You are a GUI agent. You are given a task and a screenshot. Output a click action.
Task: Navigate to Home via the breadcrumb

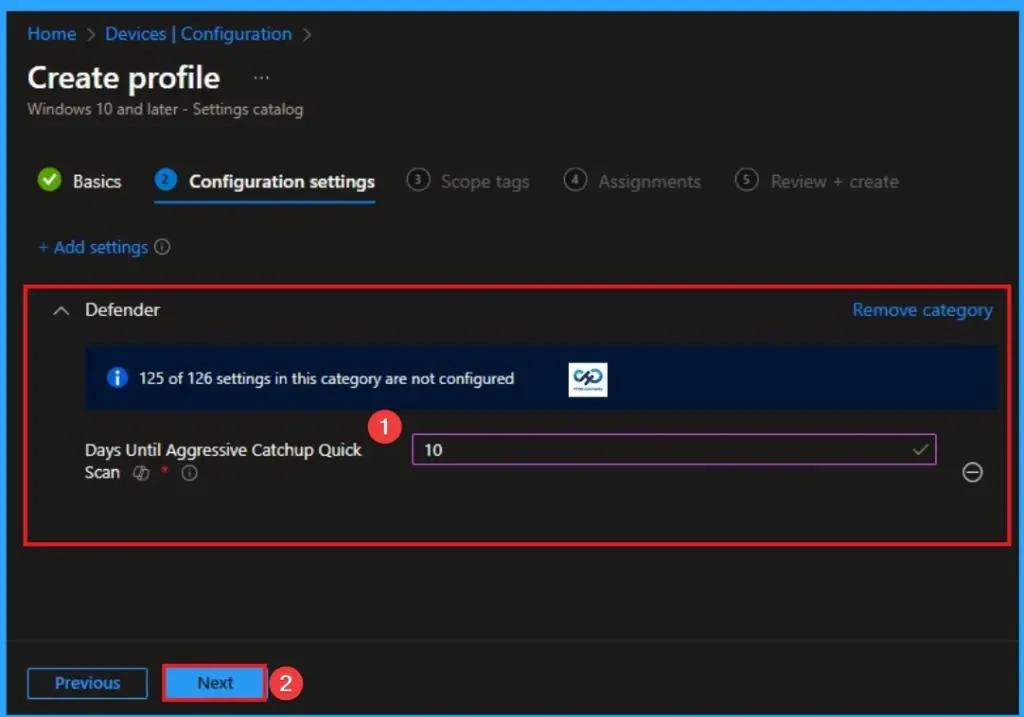pos(51,33)
